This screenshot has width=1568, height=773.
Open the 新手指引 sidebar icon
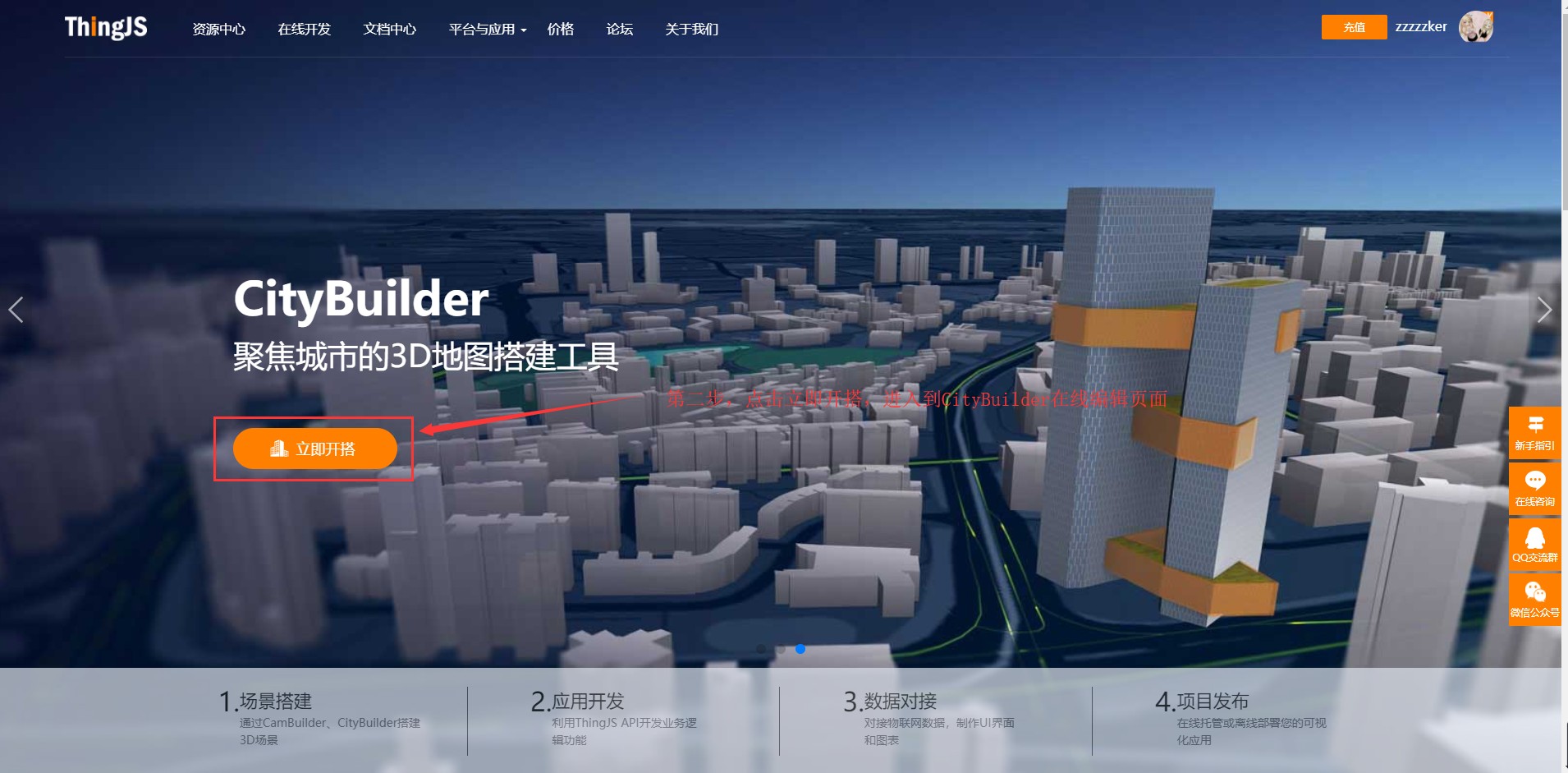coord(1534,432)
